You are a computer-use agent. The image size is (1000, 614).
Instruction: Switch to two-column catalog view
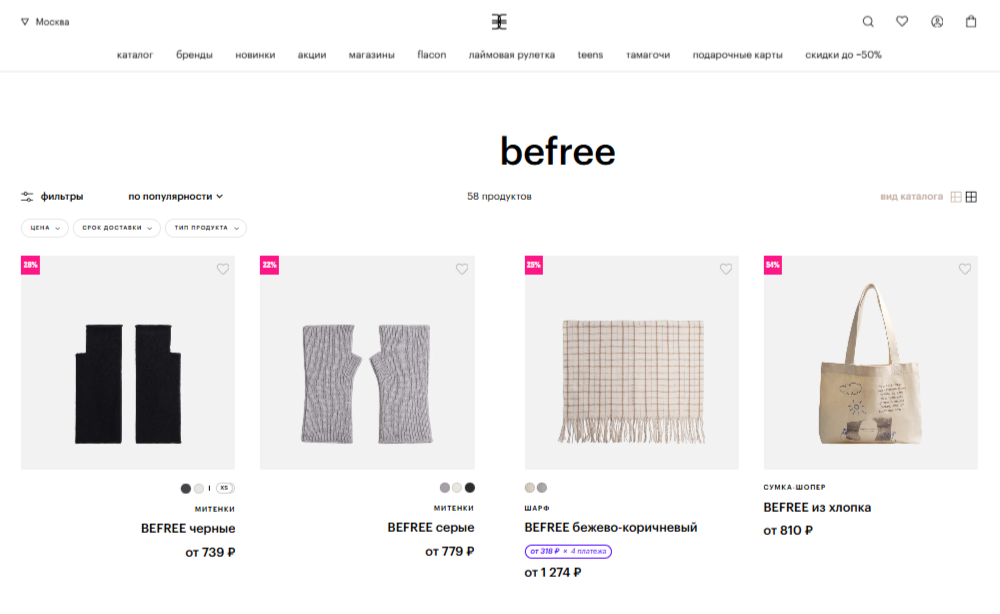(956, 197)
